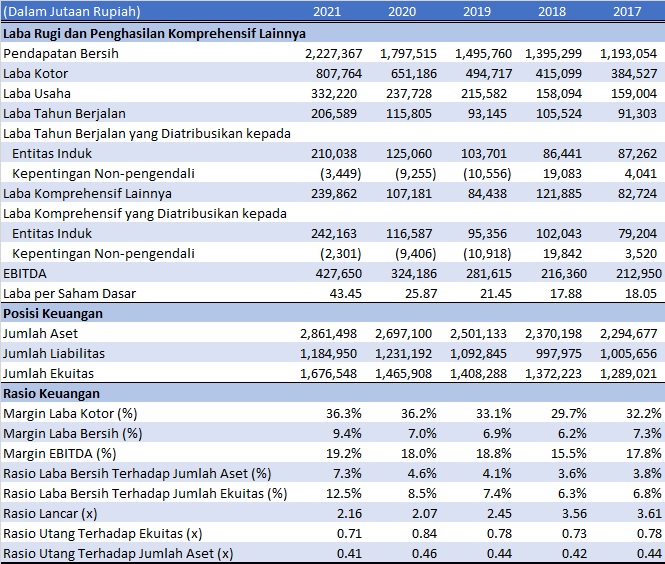
Task: Select the 'Laba Usaha' row label
Action: (x=36, y=93)
